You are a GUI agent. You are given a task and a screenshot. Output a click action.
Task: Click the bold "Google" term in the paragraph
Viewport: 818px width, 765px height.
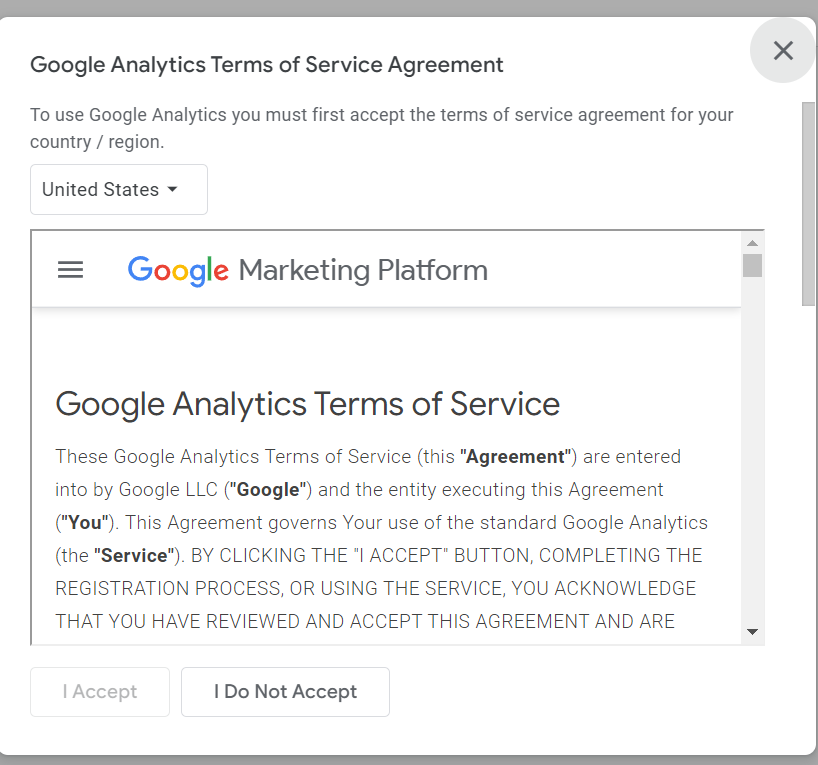click(x=267, y=490)
